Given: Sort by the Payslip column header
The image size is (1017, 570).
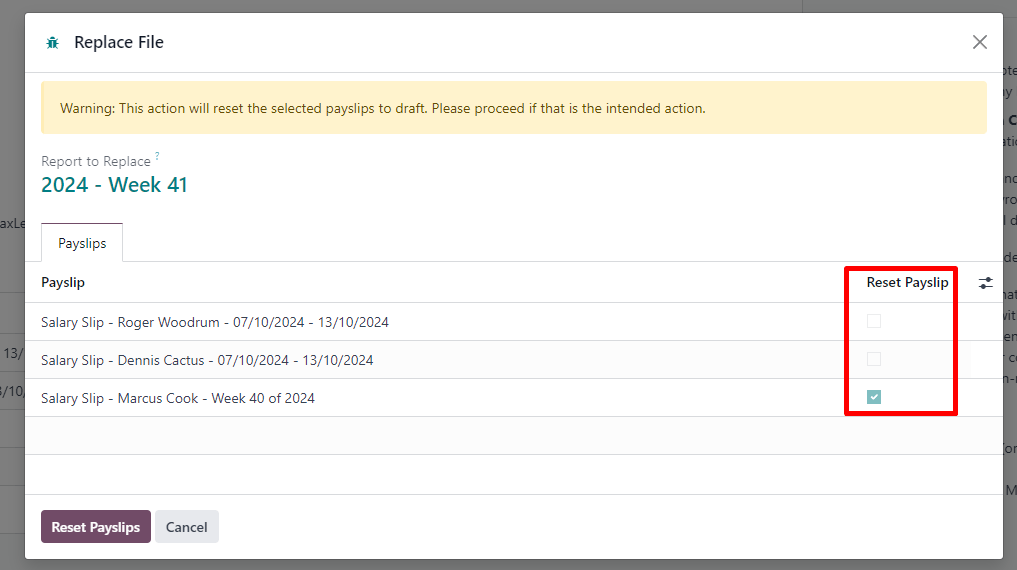Looking at the screenshot, I should 63,283.
